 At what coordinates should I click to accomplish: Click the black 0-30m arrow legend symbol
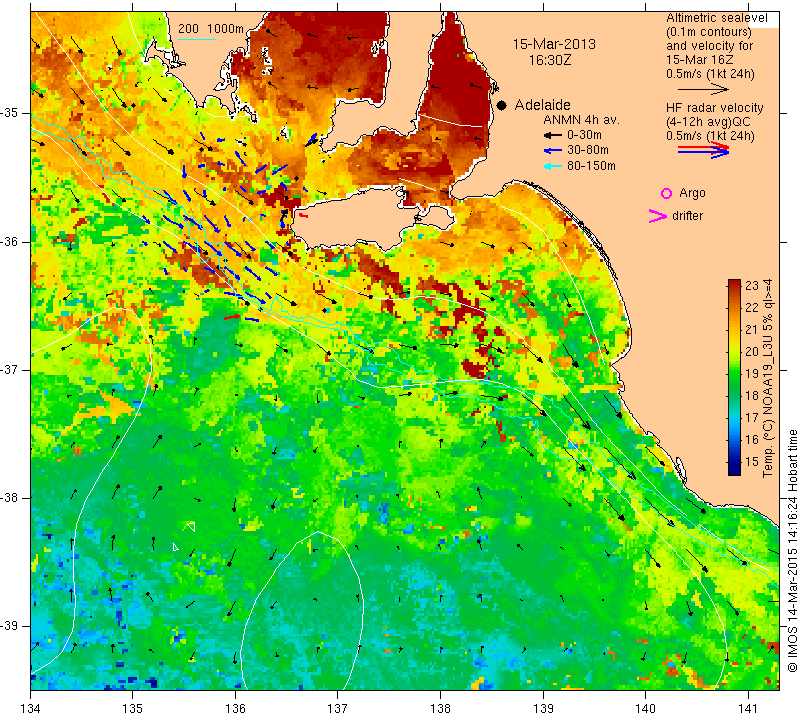(553, 136)
